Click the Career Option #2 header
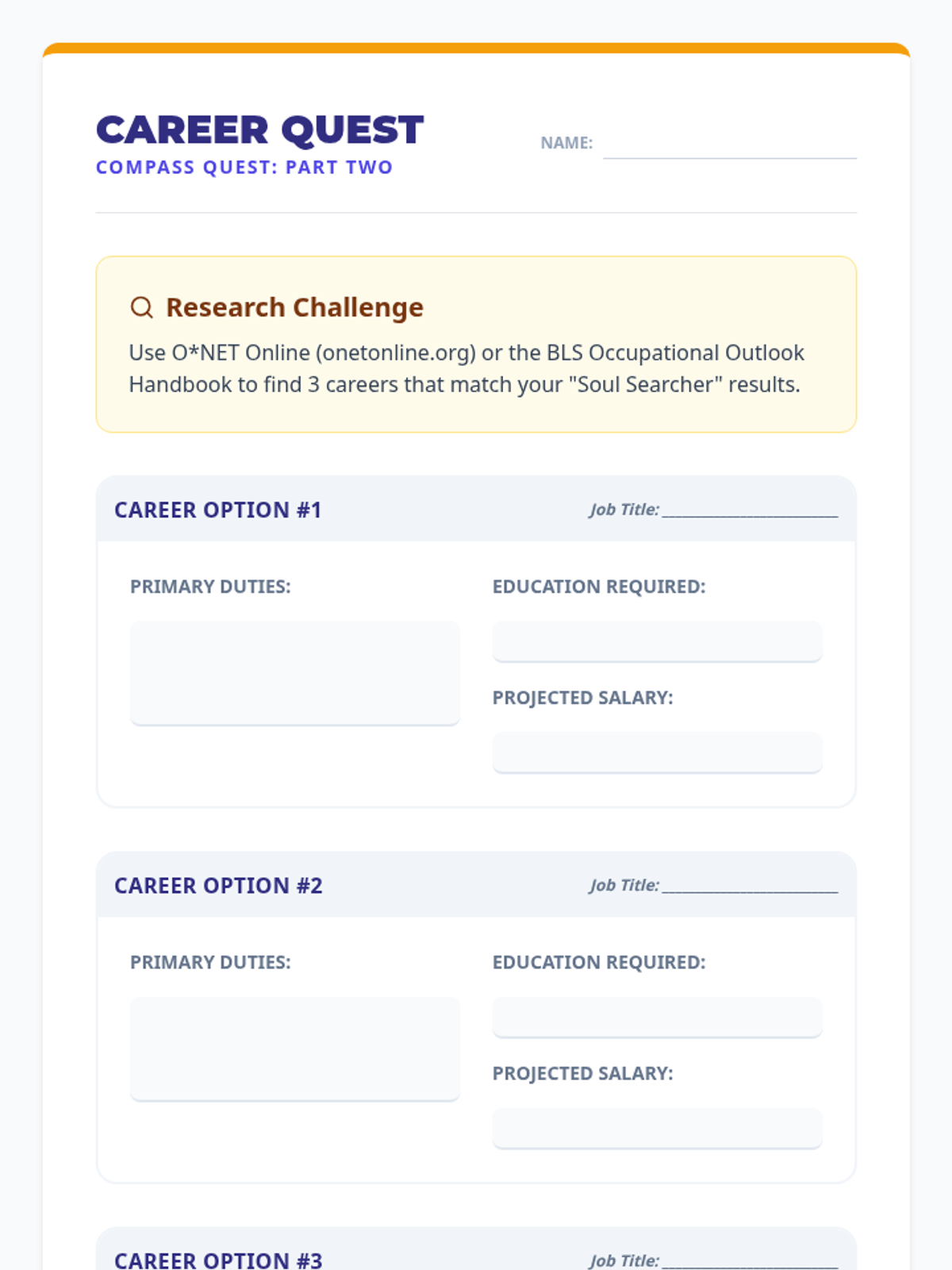The image size is (952, 1270). [x=218, y=885]
